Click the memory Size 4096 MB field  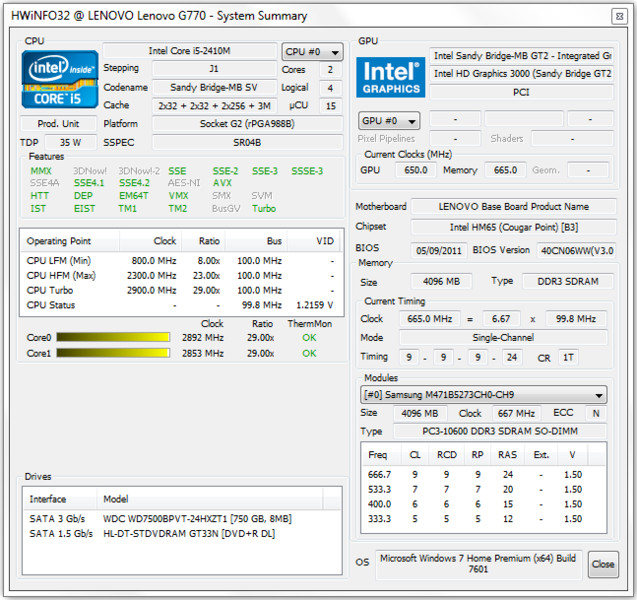point(442,281)
